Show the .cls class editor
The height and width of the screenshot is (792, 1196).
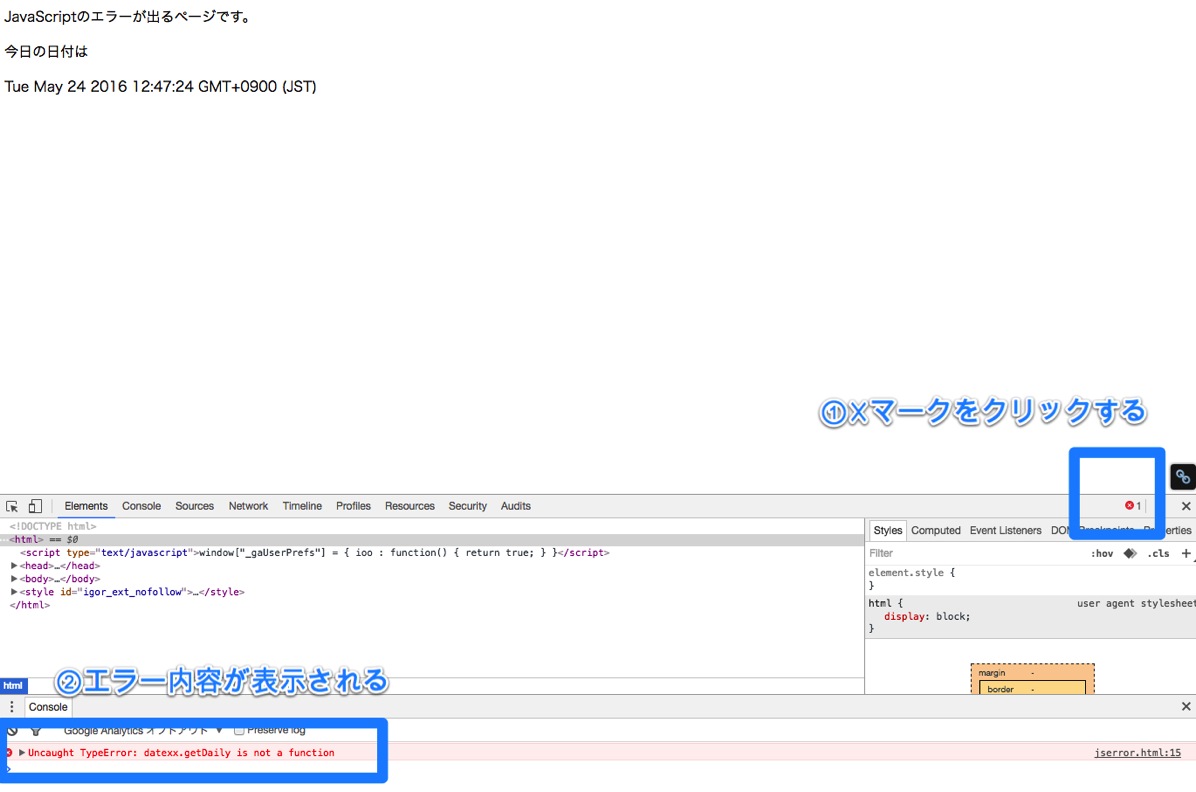(x=1159, y=554)
